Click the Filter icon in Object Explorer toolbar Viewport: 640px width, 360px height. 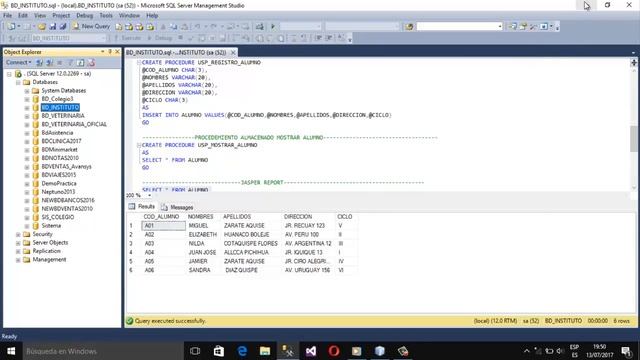click(x=70, y=62)
